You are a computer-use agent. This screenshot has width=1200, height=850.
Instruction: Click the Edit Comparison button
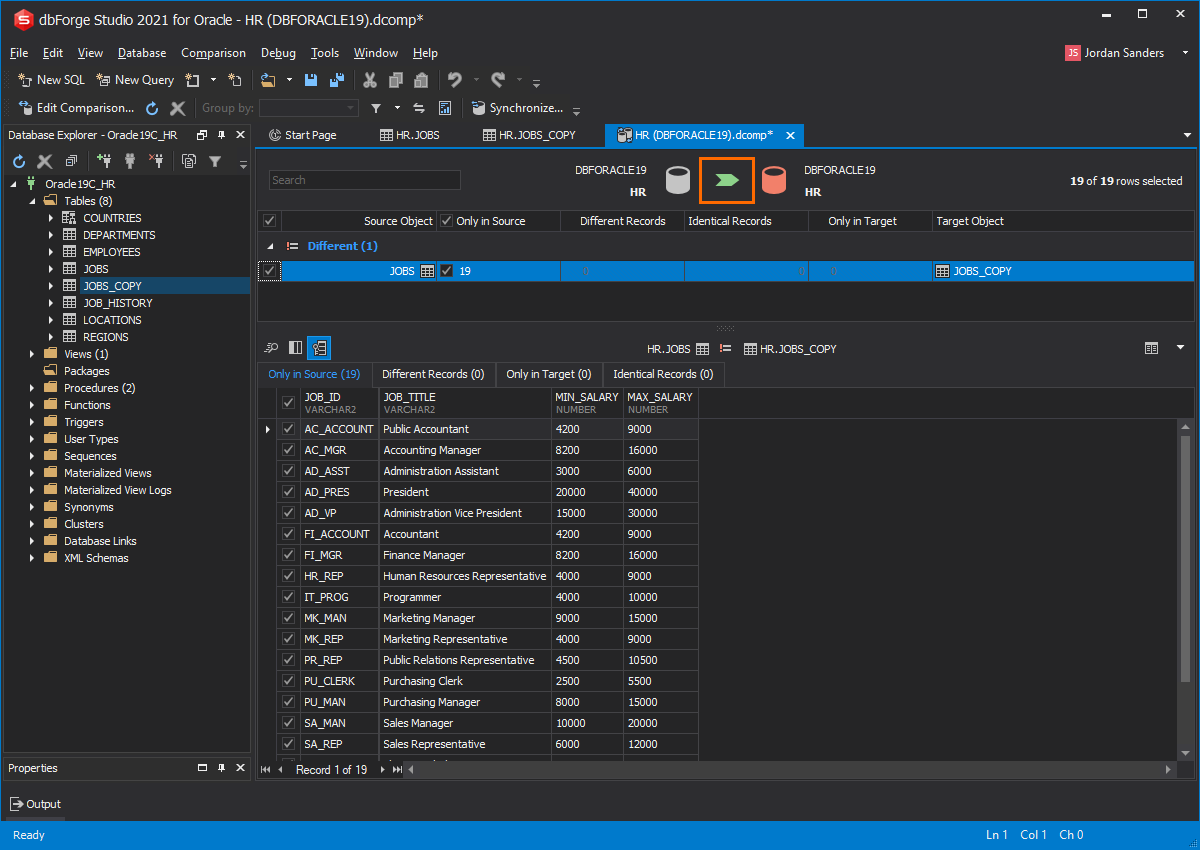coord(75,107)
